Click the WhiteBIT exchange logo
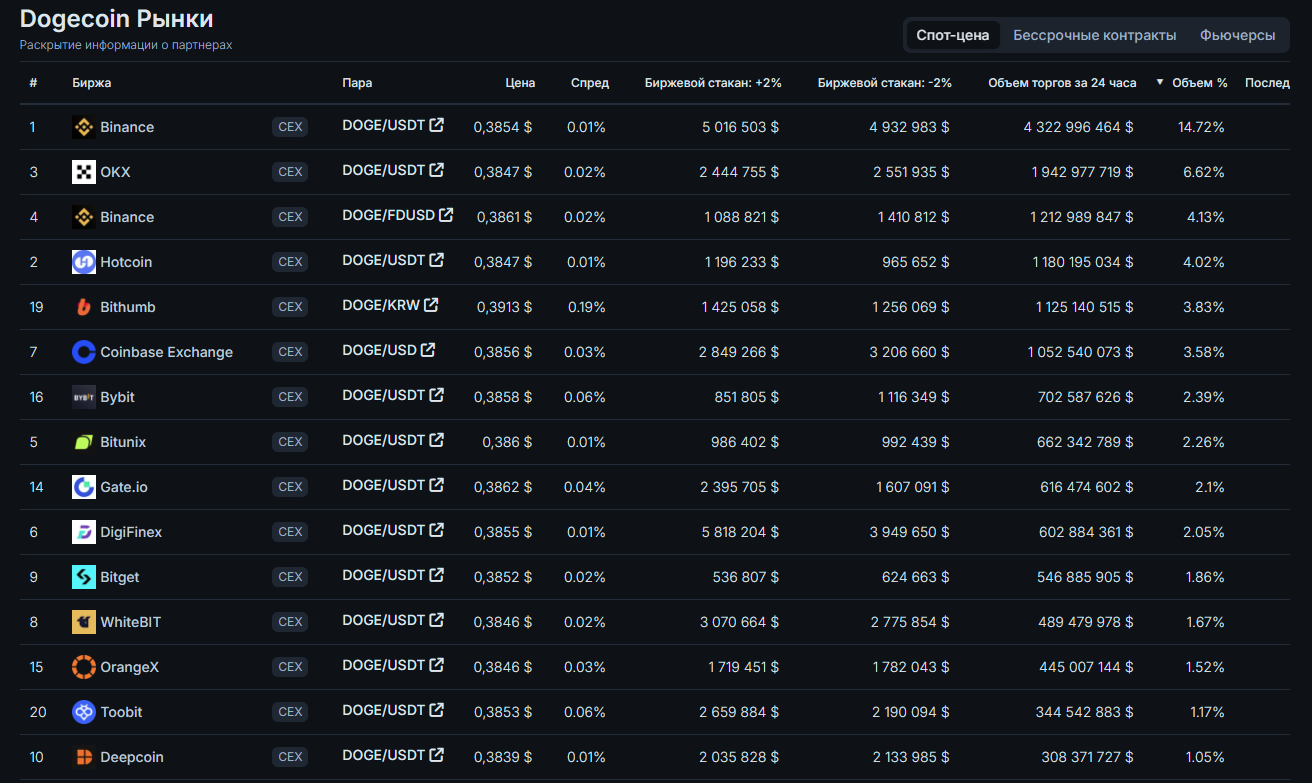Screen dimensions: 1312x783 pos(84,622)
